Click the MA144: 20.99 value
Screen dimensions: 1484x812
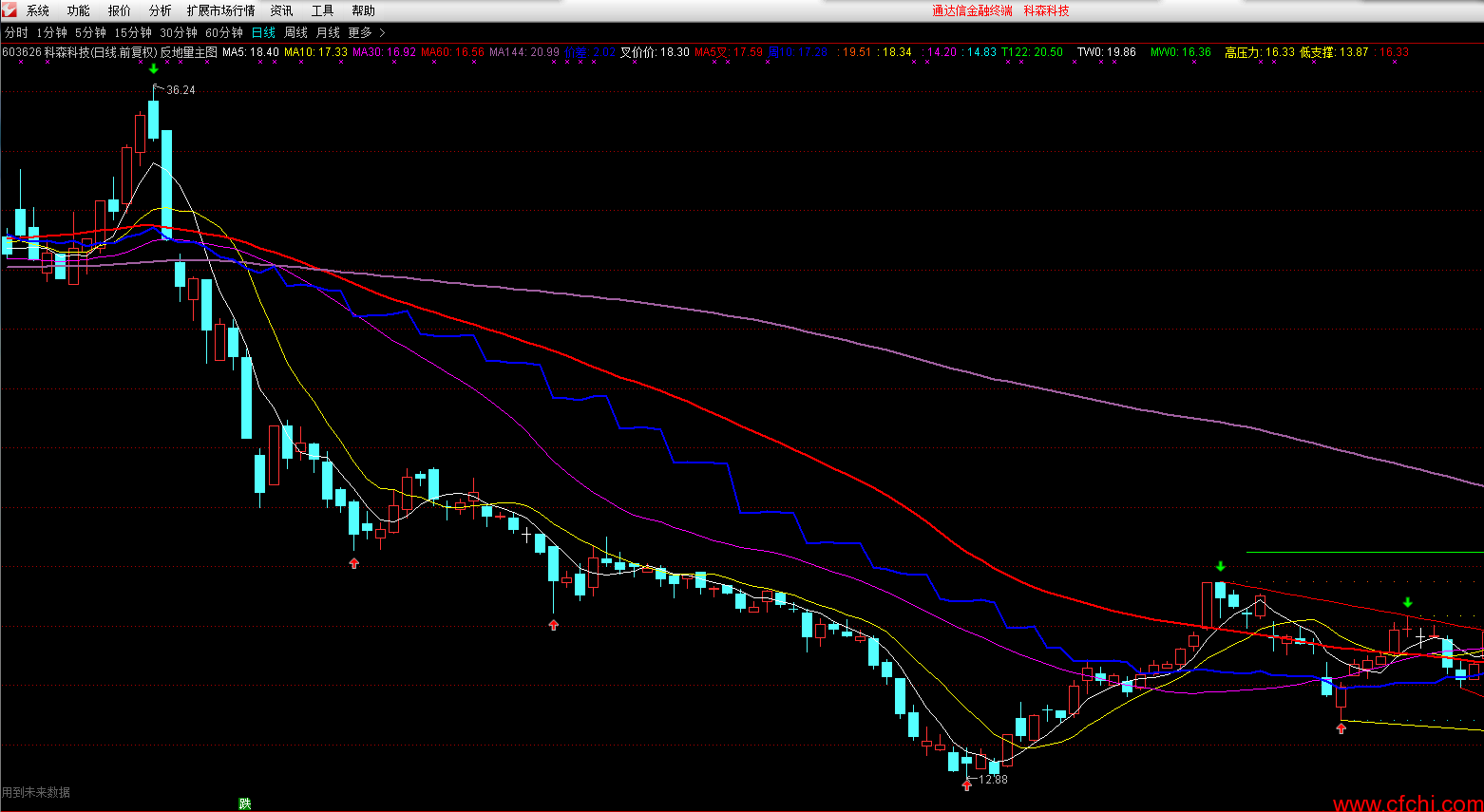pos(524,52)
